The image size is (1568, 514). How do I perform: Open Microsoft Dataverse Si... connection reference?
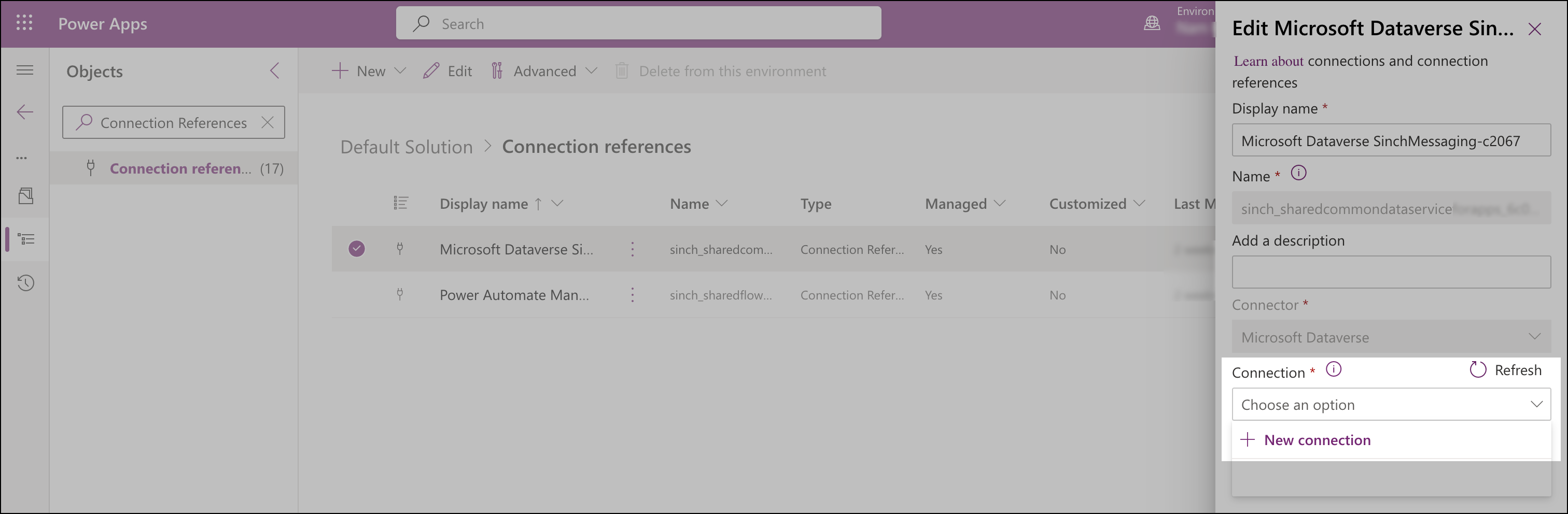516,249
